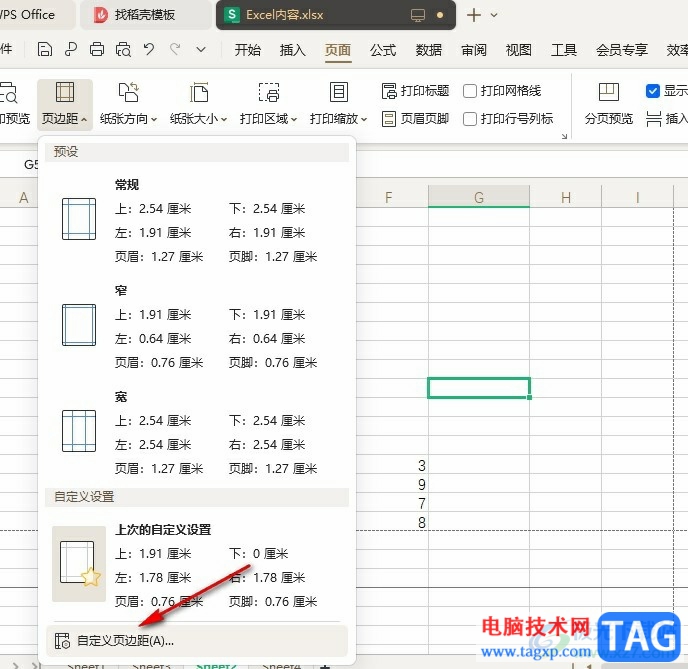Uncheck the 显示 checkbox at ribbon right
688x669 pixels.
[x=652, y=91]
